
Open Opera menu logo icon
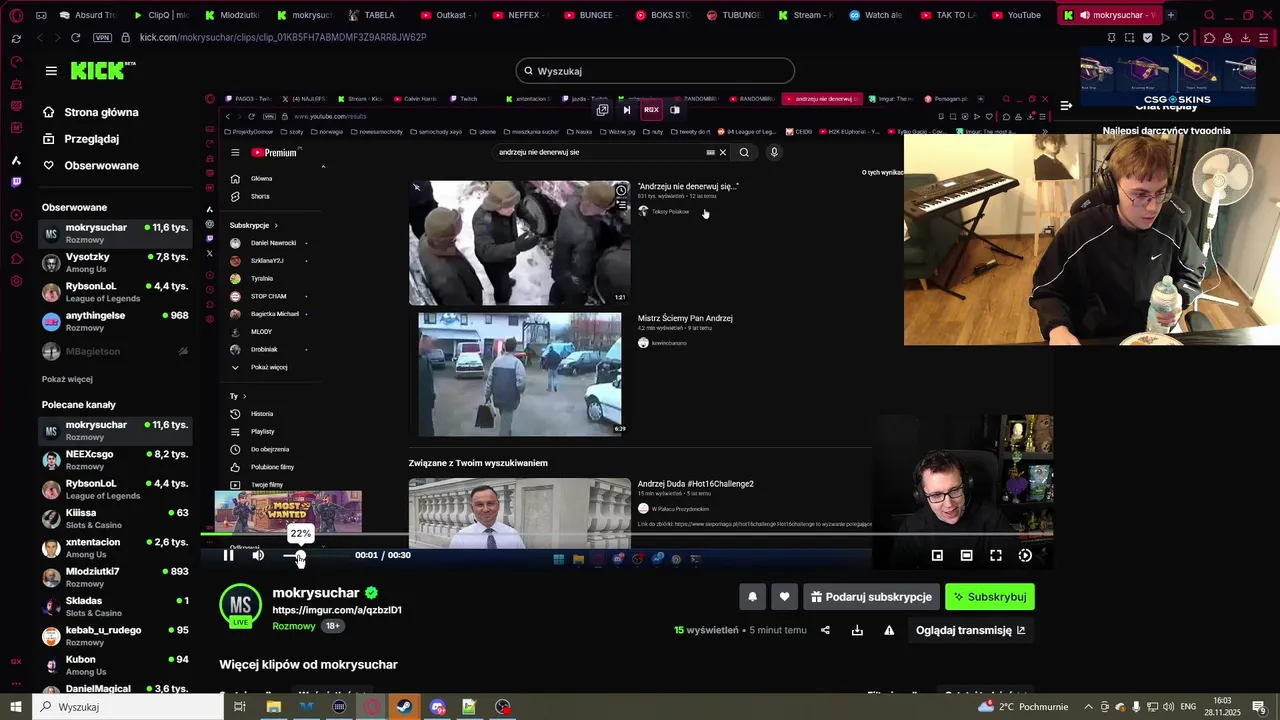[x=16, y=15]
